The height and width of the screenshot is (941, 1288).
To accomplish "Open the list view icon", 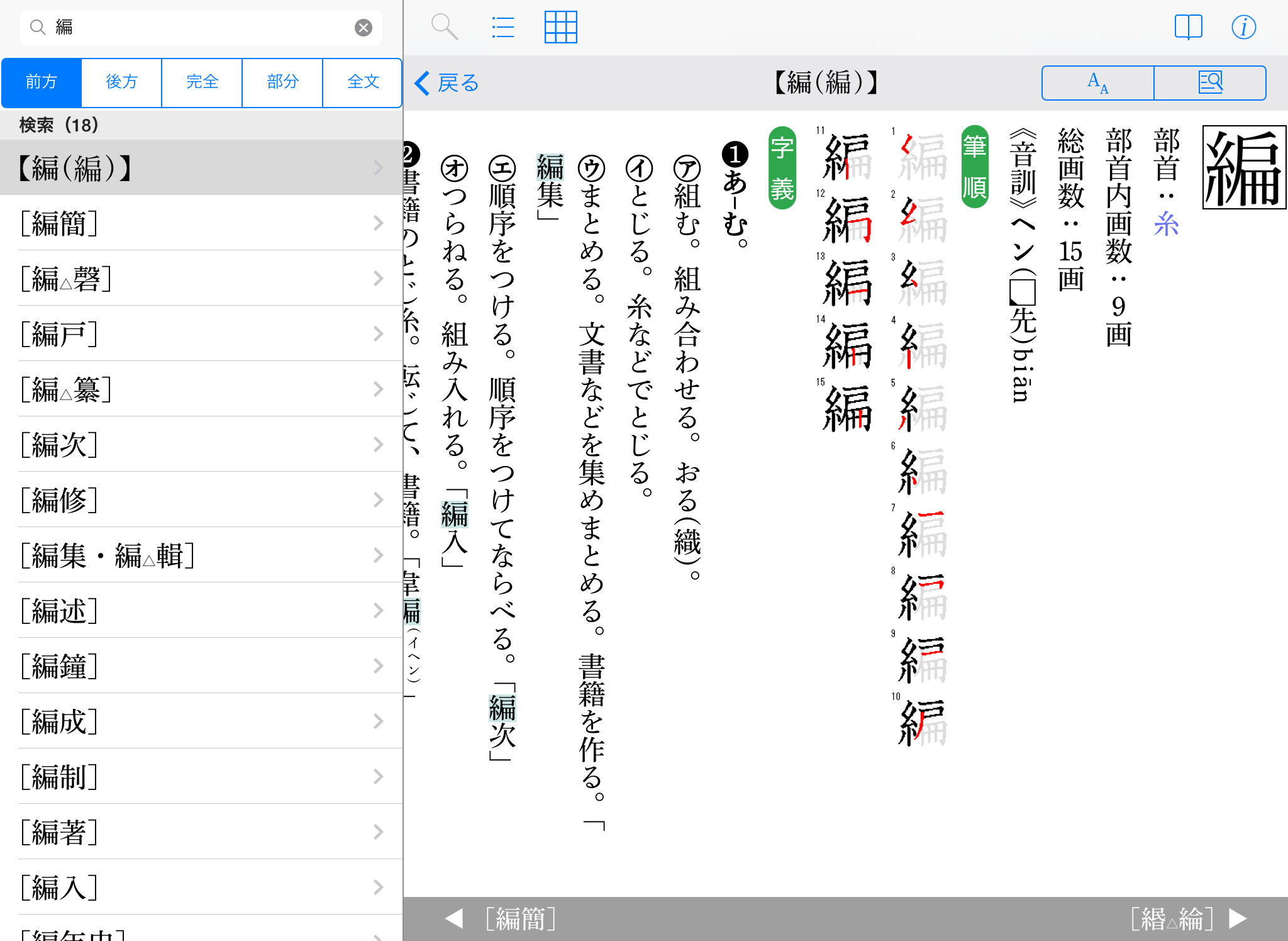I will (502, 27).
